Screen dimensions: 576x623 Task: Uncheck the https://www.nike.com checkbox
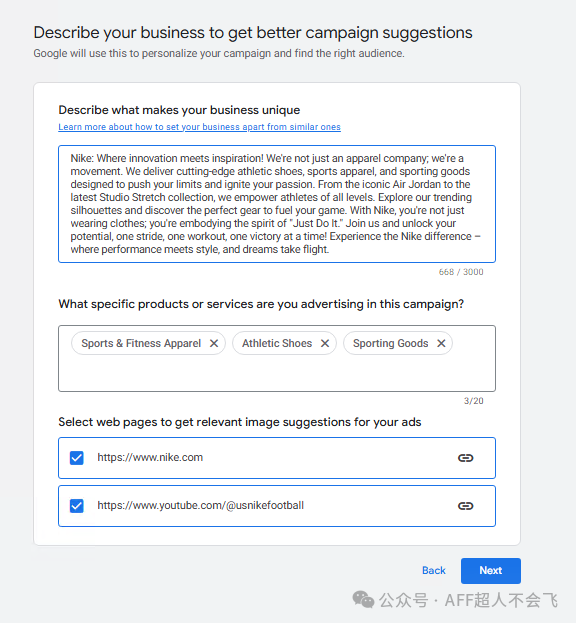click(77, 458)
